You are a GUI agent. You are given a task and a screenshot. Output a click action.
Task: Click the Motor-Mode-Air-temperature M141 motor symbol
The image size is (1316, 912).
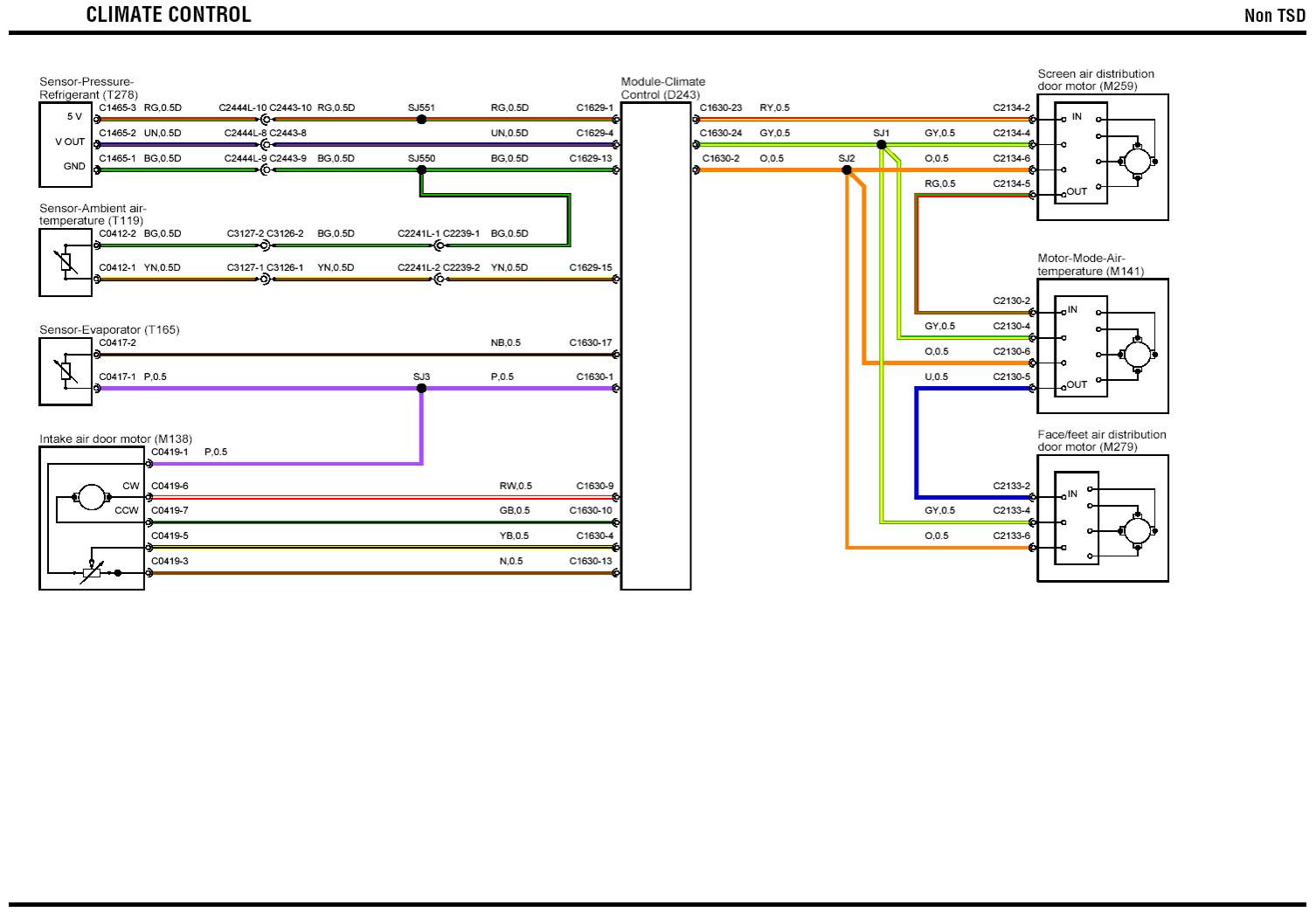coord(1136,355)
